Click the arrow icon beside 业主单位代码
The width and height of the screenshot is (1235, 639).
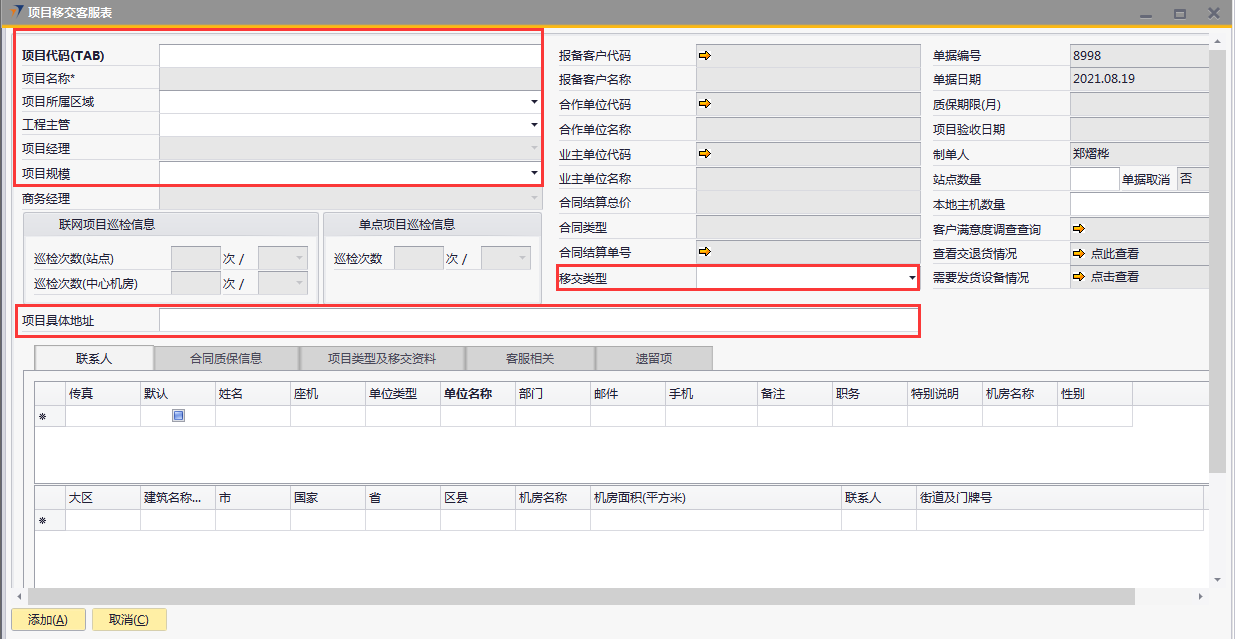click(x=704, y=154)
